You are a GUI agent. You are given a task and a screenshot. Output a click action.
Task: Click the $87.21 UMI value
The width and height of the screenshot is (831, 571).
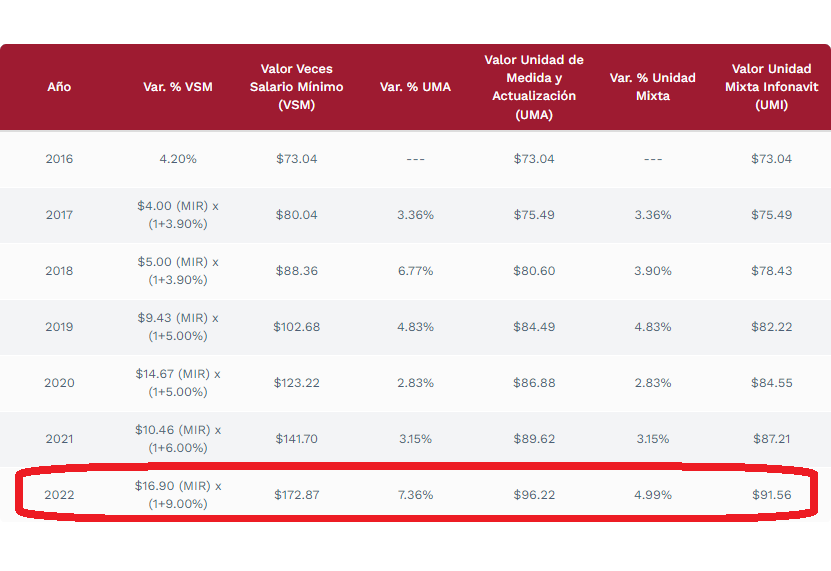click(x=771, y=439)
